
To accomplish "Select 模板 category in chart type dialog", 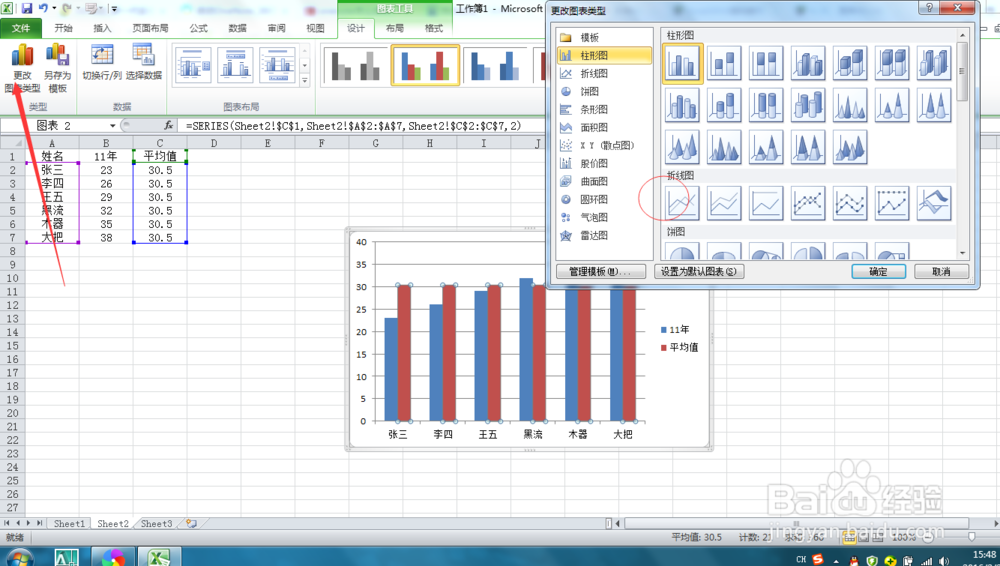I will pyautogui.click(x=605, y=38).
